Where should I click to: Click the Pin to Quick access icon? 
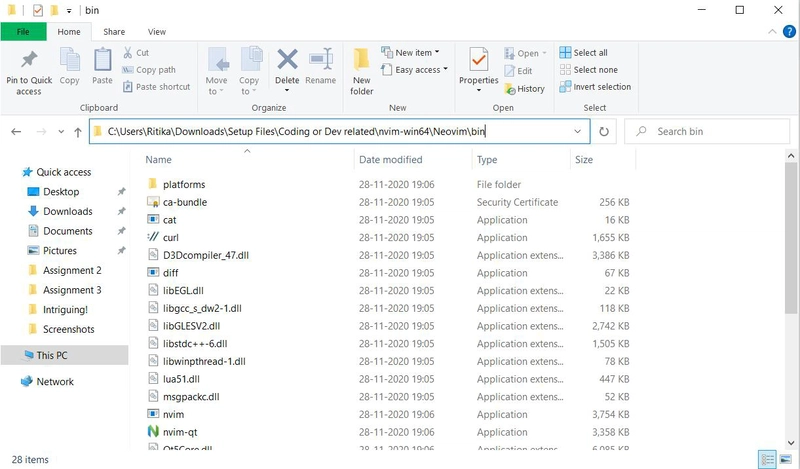29,60
